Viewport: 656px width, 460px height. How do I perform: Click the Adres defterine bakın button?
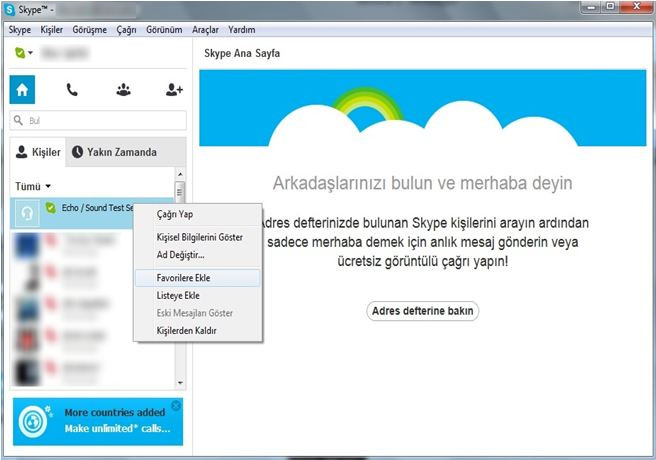click(423, 311)
